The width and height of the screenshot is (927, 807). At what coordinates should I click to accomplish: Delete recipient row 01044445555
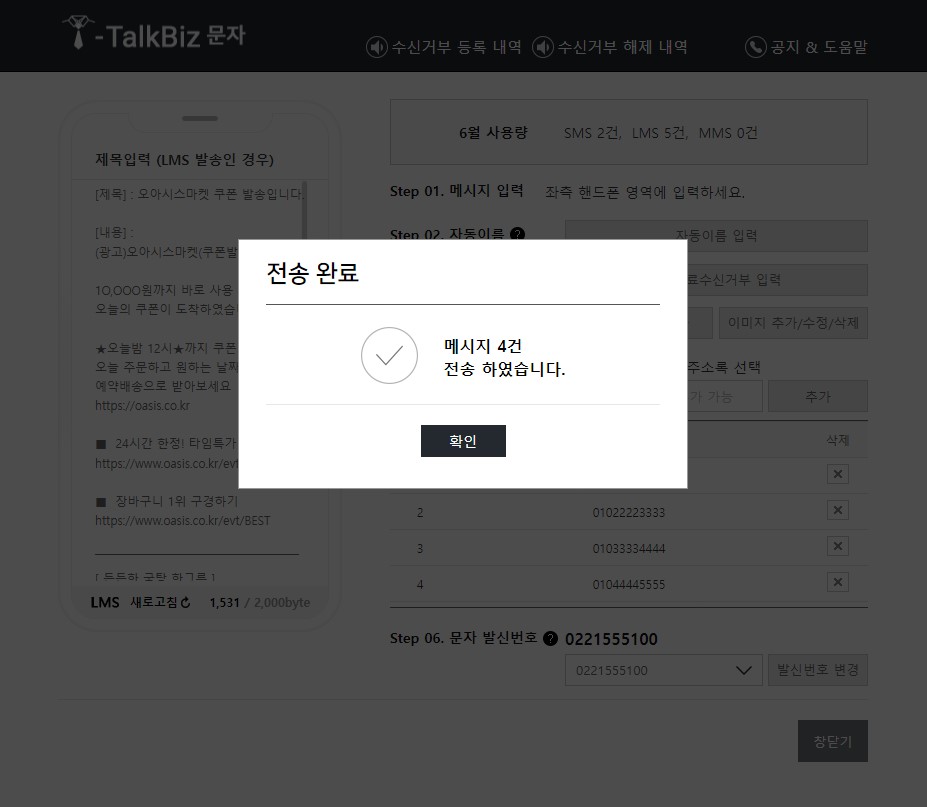[838, 582]
